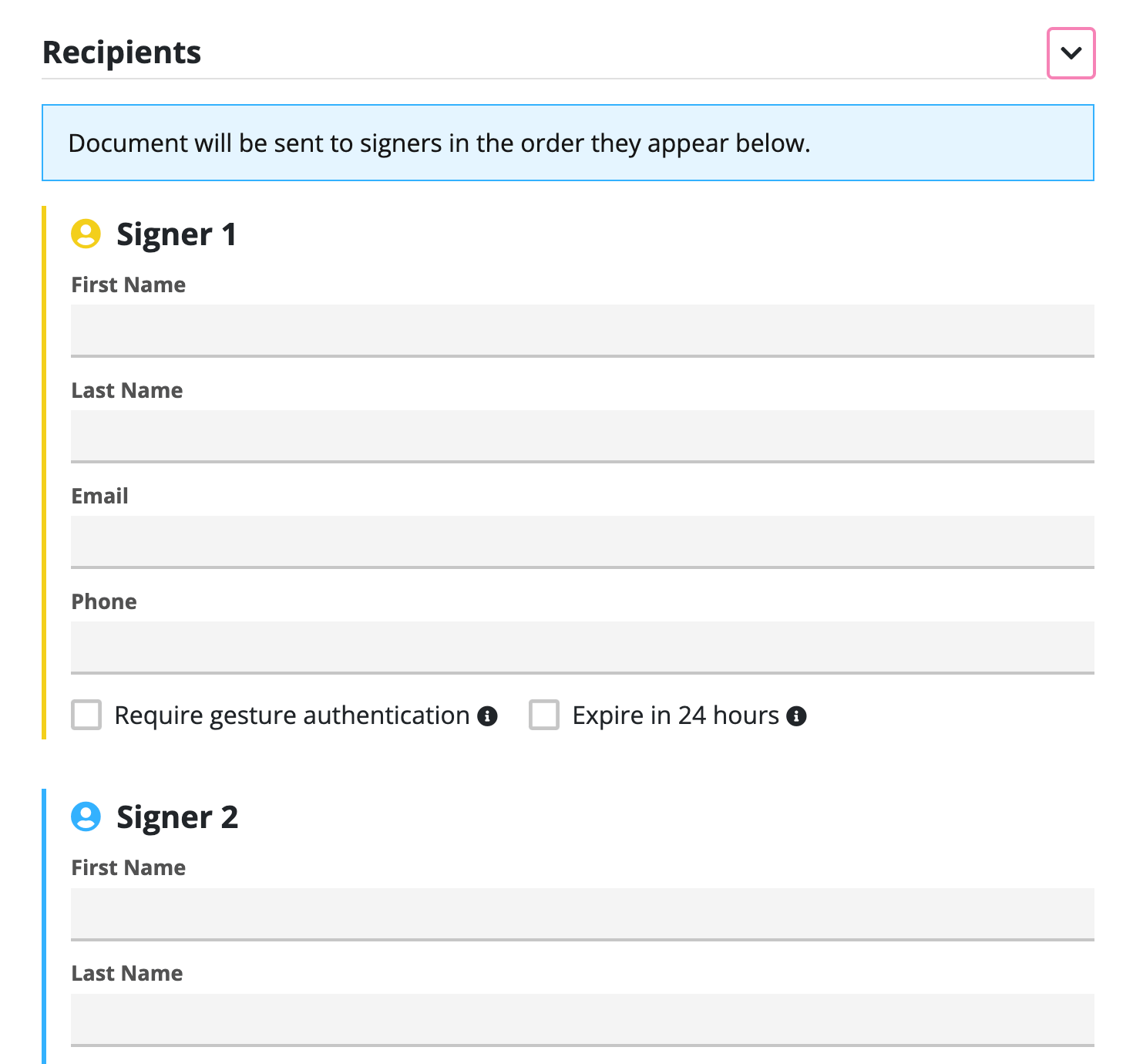Enable Require gesture authentication for Signer 1
Image resolution: width=1133 pixels, height=1064 pixels.
tap(86, 715)
